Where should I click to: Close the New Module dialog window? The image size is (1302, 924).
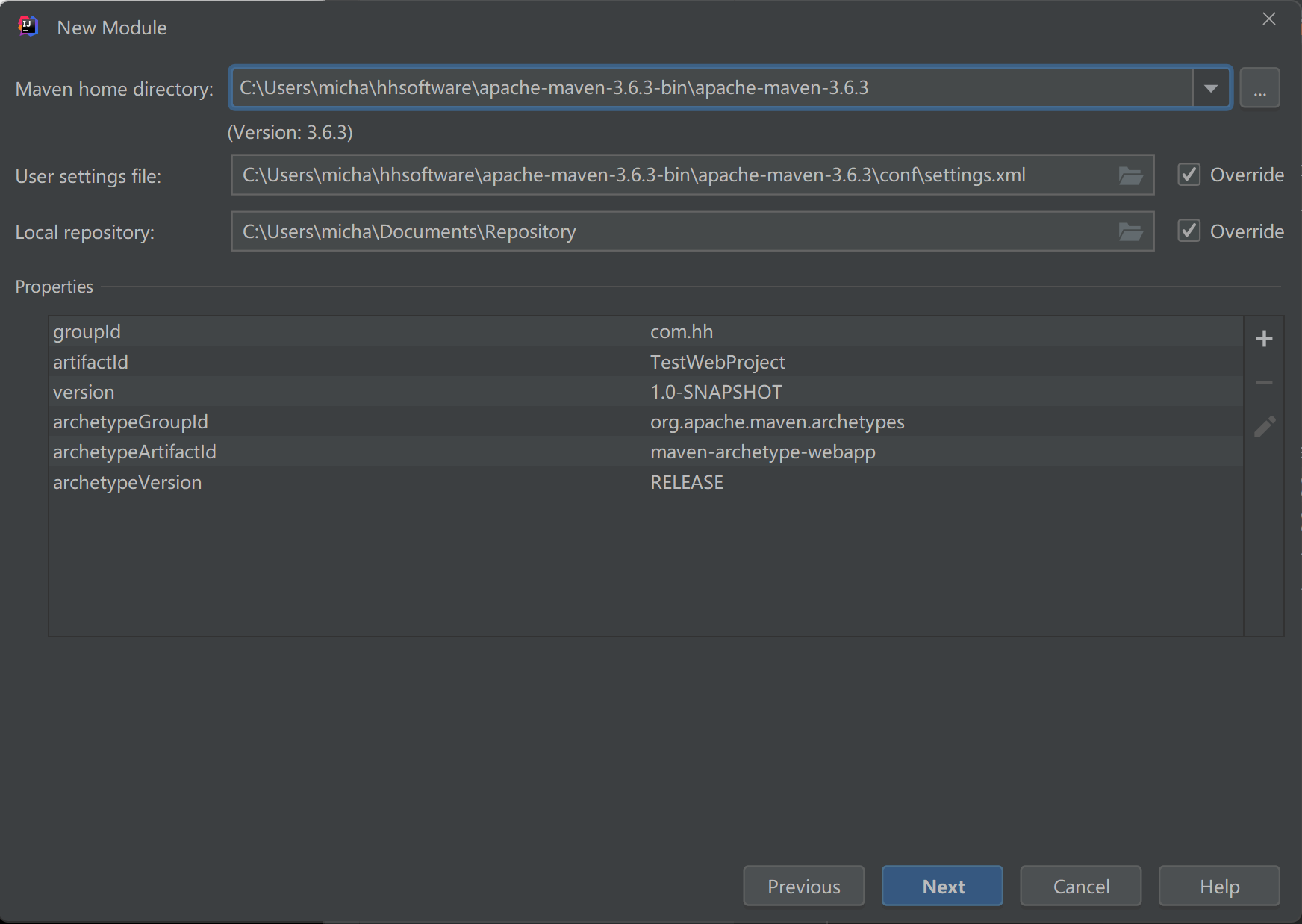pyautogui.click(x=1269, y=19)
